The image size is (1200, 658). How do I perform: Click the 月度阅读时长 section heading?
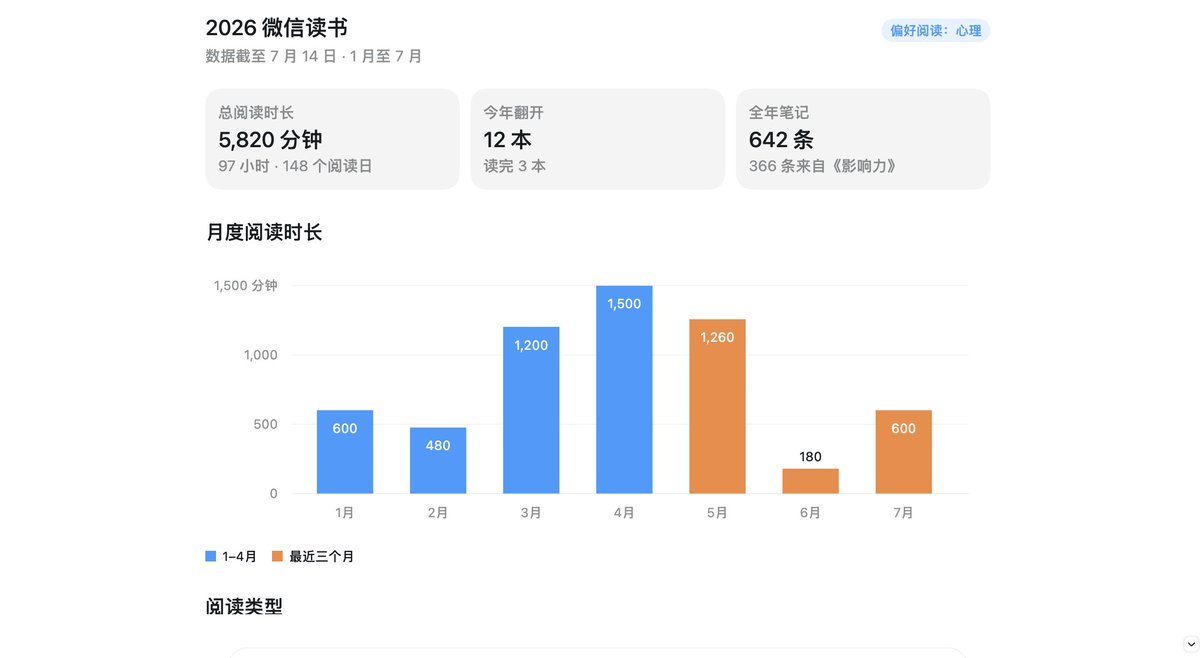click(x=264, y=232)
